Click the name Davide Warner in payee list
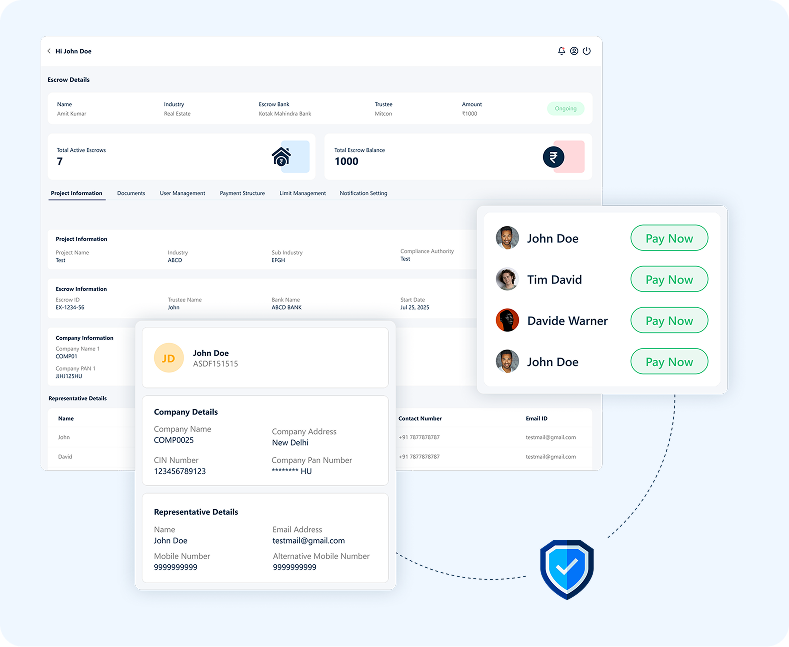 pyautogui.click(x=568, y=321)
